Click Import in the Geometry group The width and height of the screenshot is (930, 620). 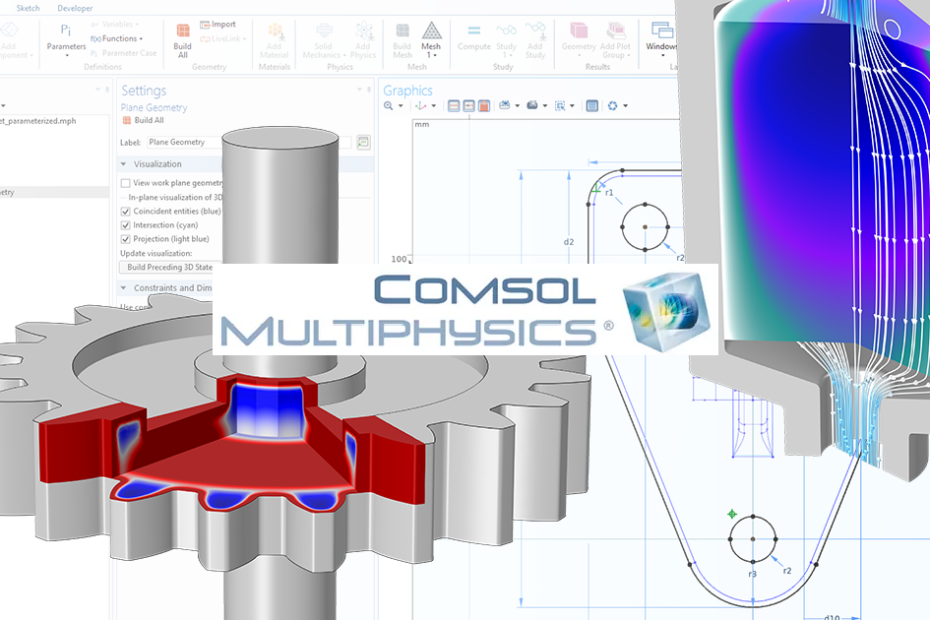(218, 24)
